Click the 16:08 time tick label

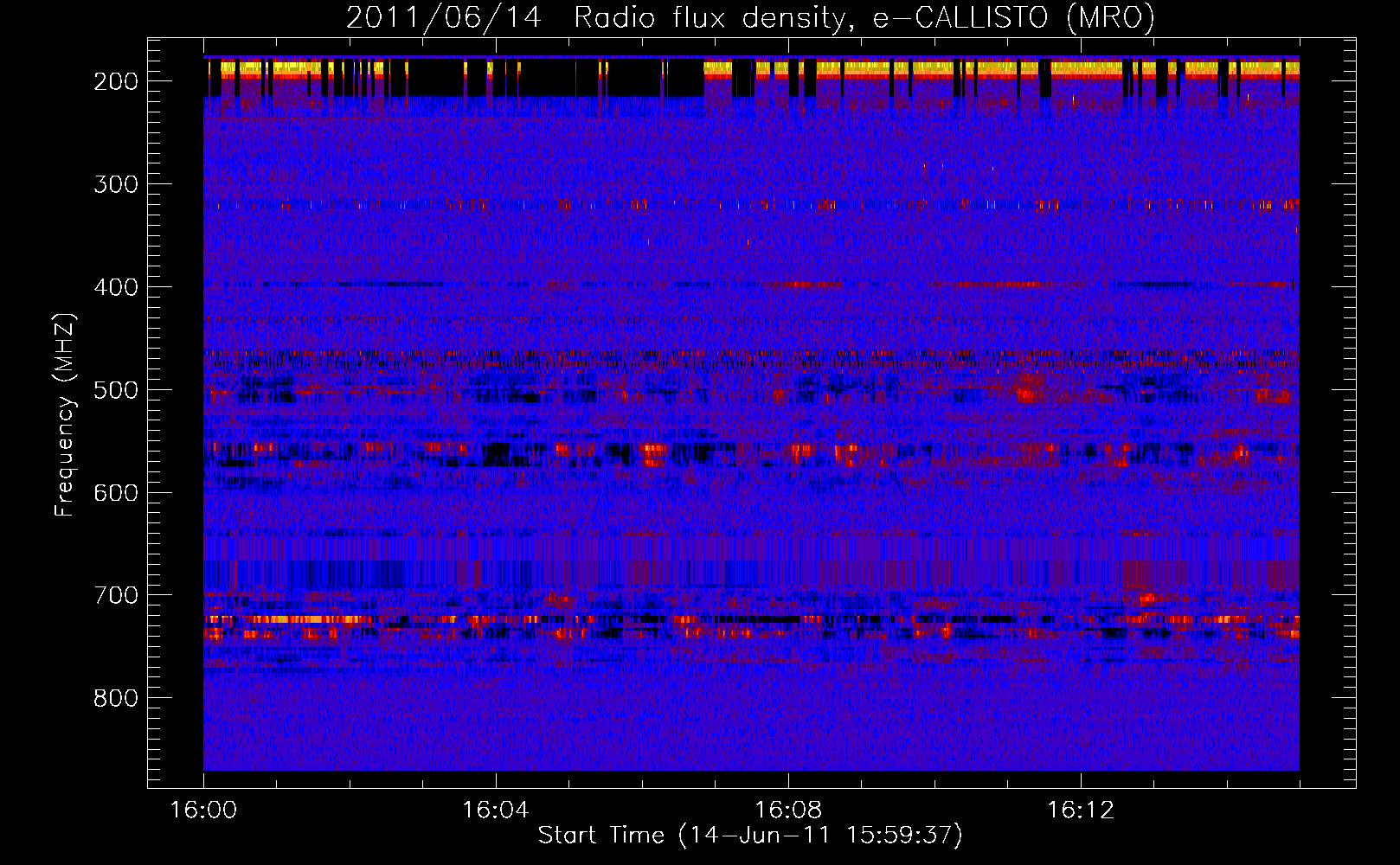click(x=788, y=811)
